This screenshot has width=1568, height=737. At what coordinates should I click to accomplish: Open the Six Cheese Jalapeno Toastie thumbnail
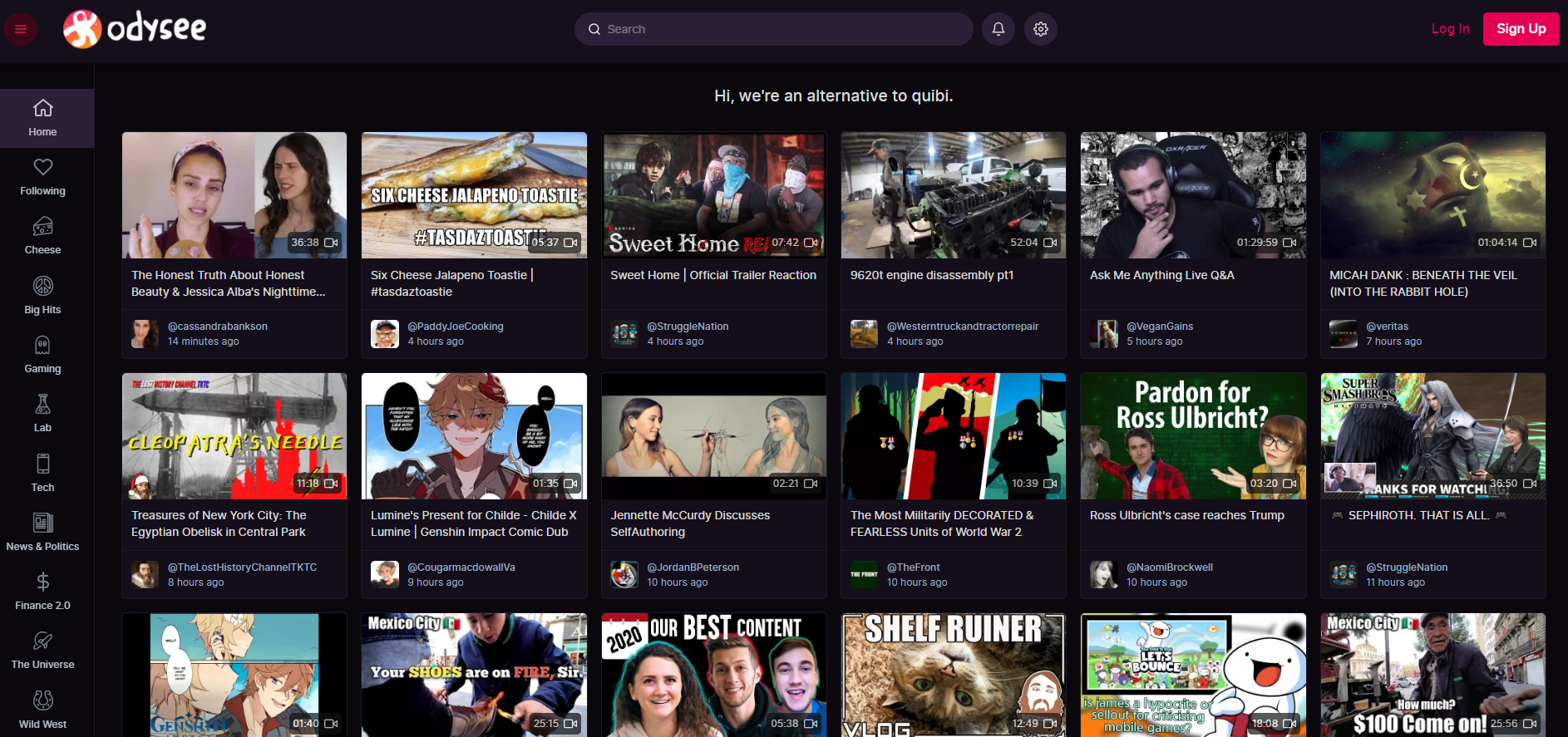[x=474, y=195]
